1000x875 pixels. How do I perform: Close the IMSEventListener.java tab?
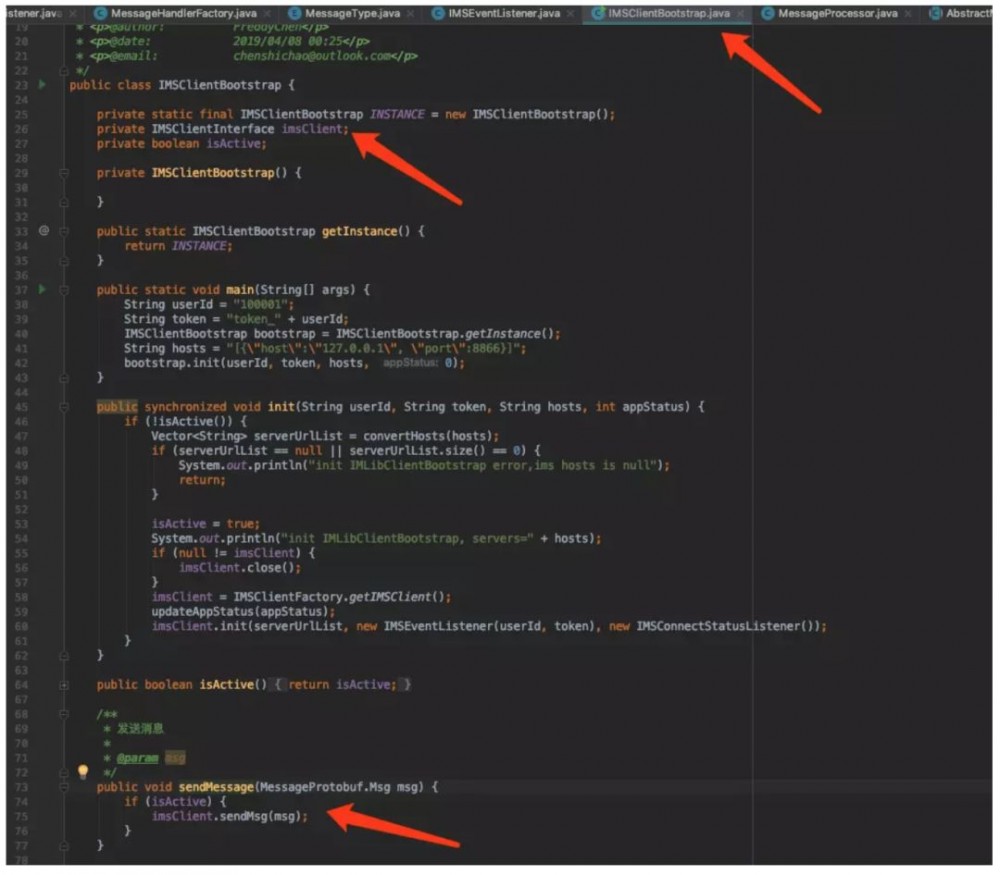(x=570, y=13)
